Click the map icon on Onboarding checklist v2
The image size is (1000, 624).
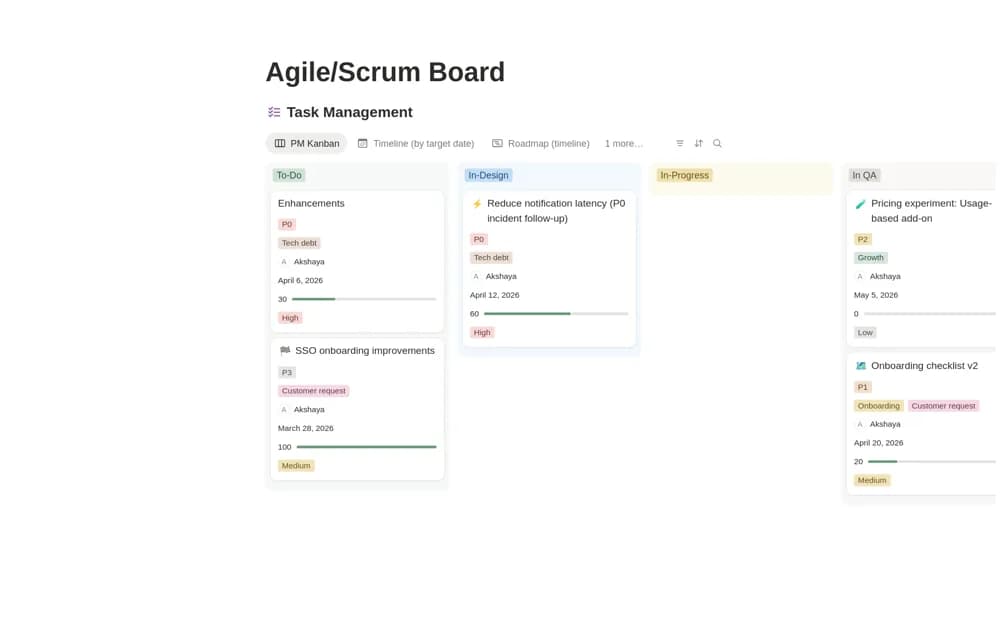pos(860,366)
